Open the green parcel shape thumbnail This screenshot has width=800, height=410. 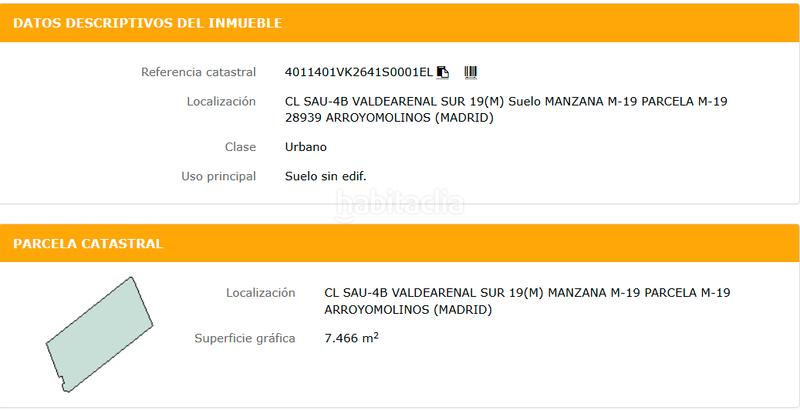99,335
